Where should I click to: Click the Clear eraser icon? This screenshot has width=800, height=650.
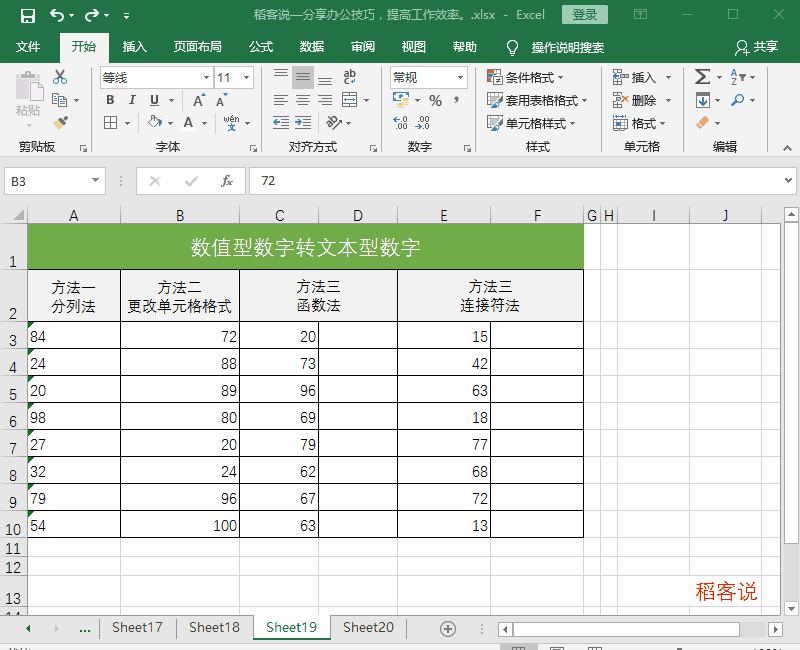(703, 122)
